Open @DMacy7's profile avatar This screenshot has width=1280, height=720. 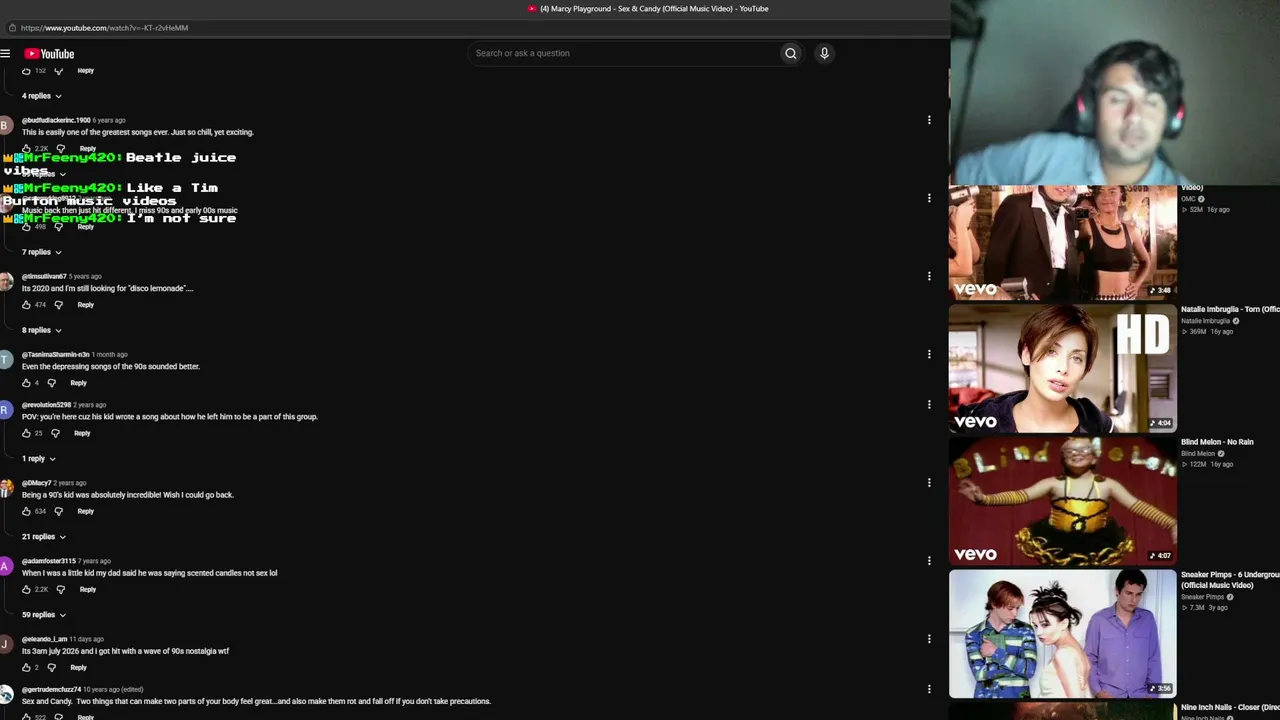point(5,488)
